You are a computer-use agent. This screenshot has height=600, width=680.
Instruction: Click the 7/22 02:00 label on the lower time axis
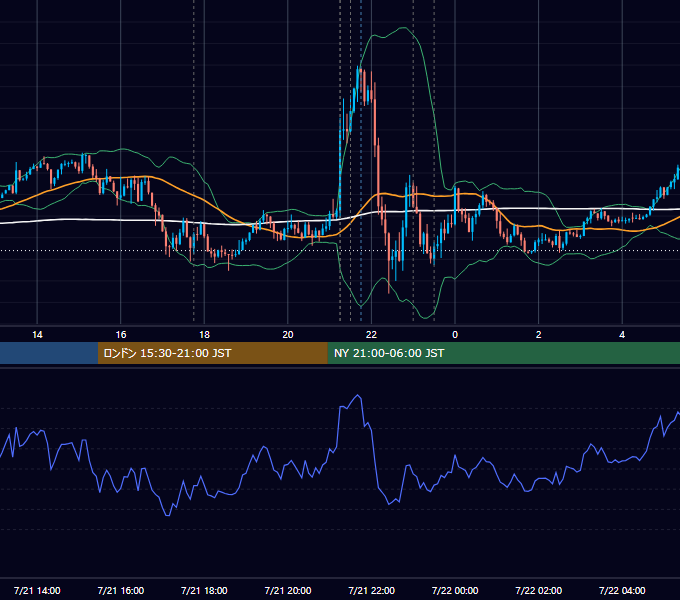539,590
